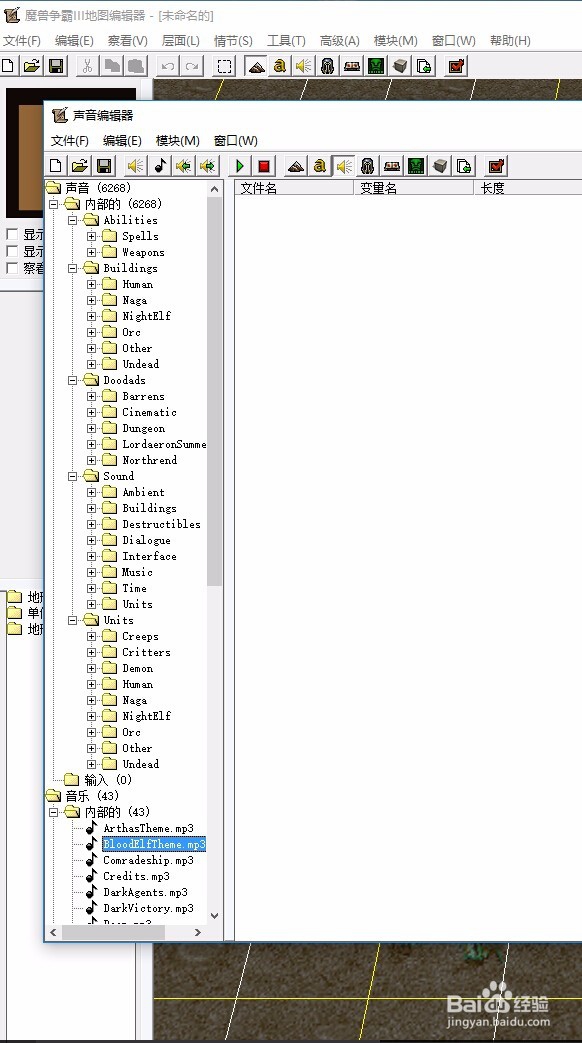582x1043 pixels.
Task: Select DarkVictory.mp3 music file
Action: click(148, 908)
